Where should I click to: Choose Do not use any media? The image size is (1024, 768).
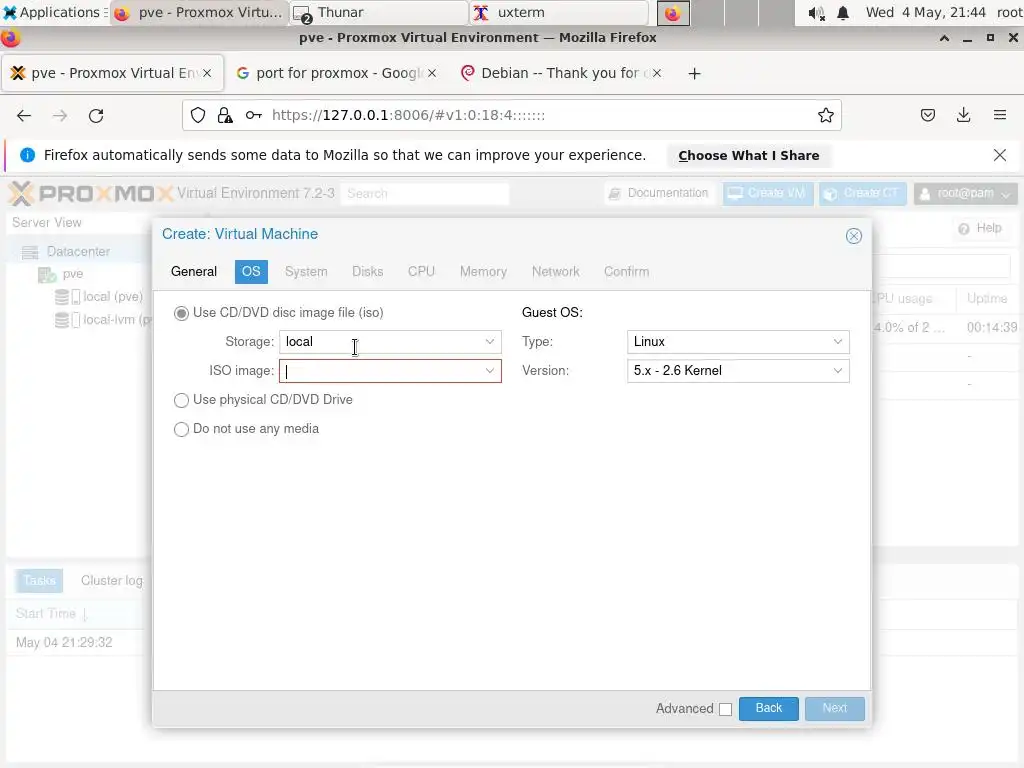pos(181,429)
